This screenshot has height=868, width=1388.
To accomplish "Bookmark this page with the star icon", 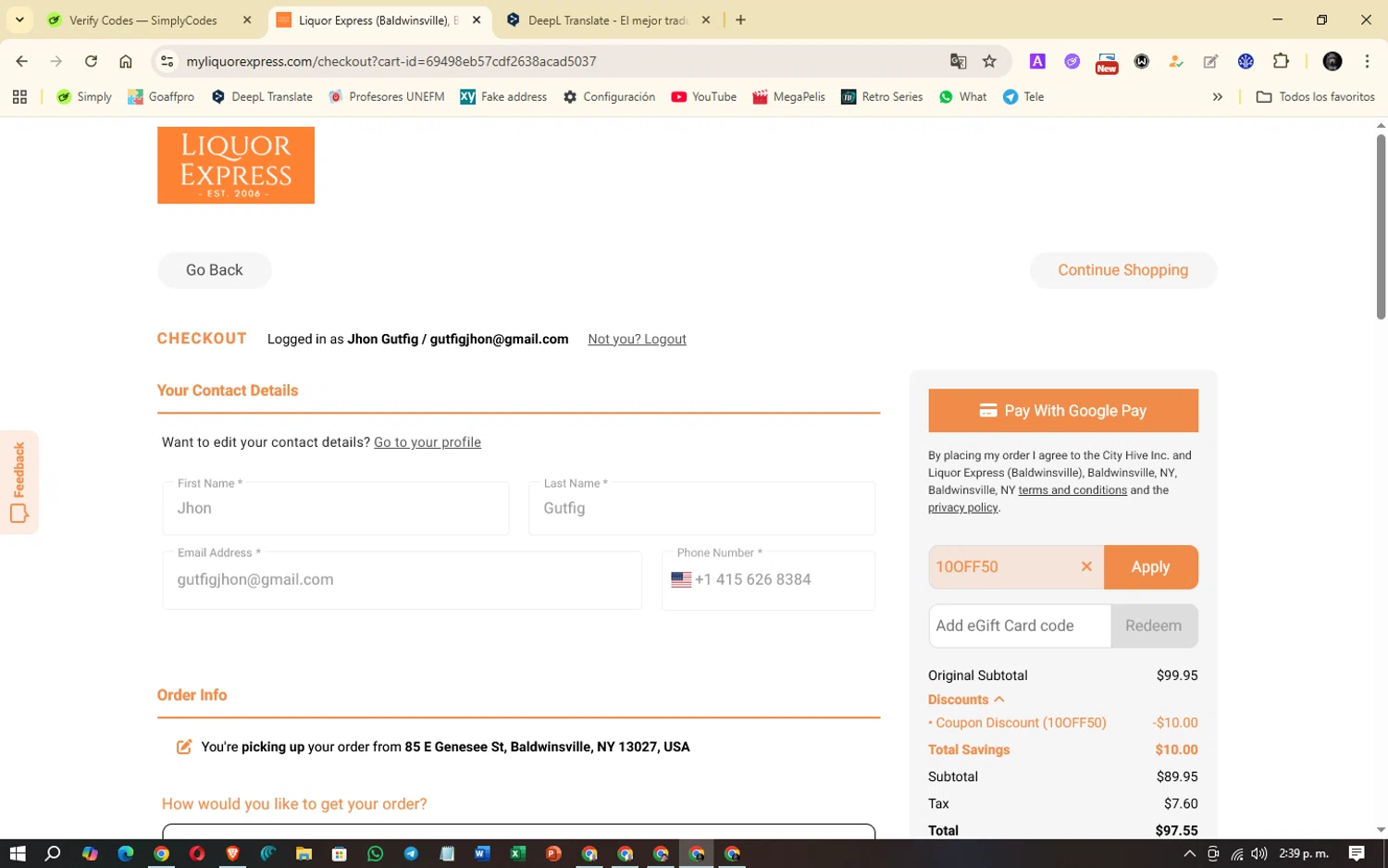I will click(989, 61).
